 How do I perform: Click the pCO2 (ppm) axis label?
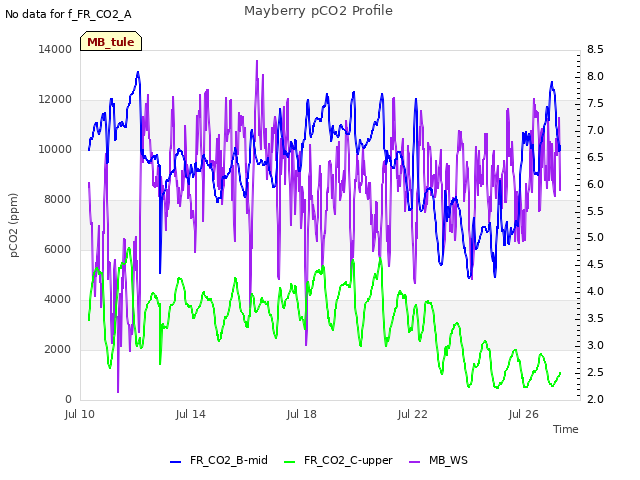click(x=13, y=225)
